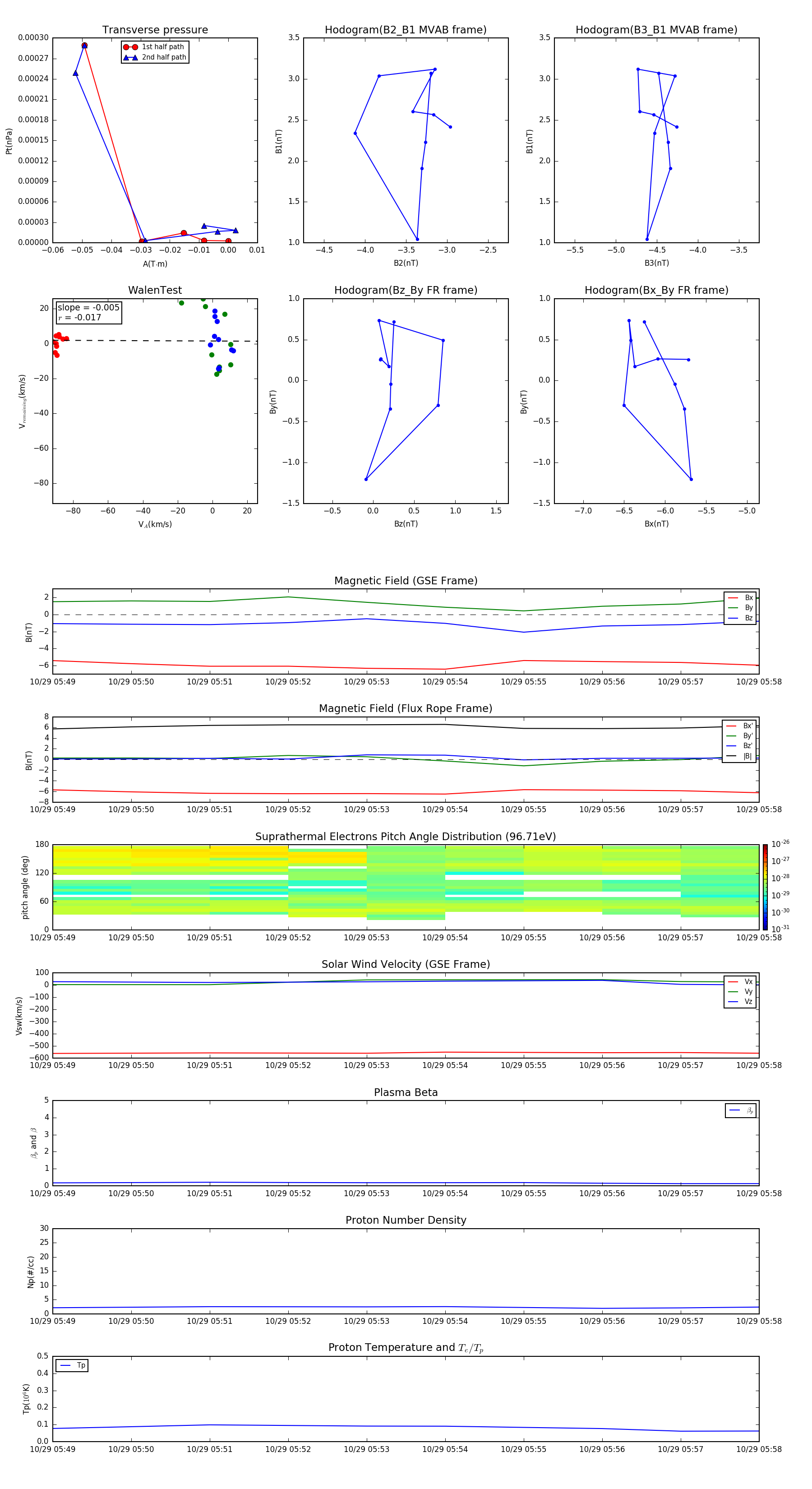Select the "1st half path" legend entry
Screen dimensions: 812x1489
click(x=154, y=47)
